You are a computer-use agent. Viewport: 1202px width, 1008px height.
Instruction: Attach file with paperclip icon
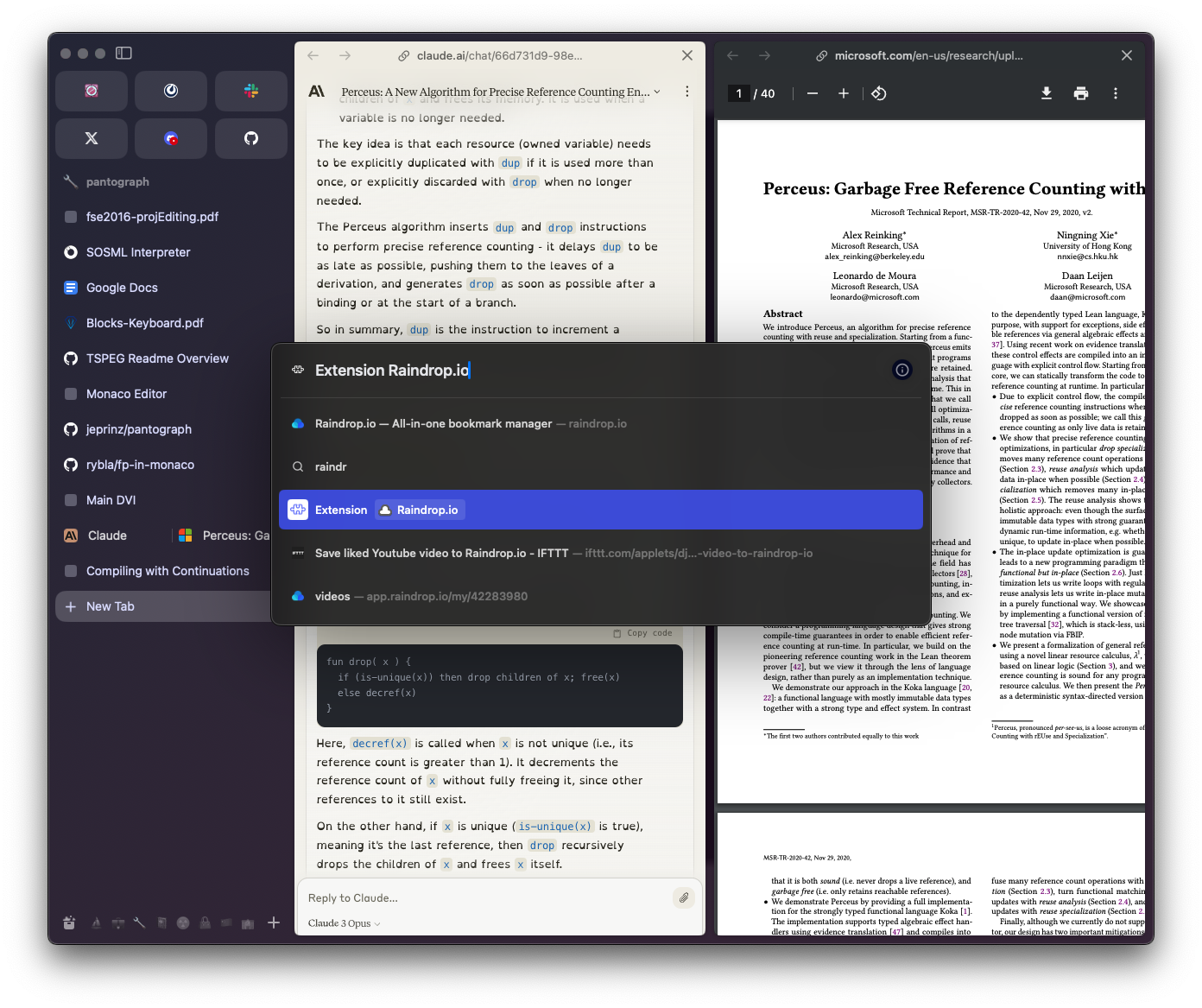pyautogui.click(x=683, y=898)
